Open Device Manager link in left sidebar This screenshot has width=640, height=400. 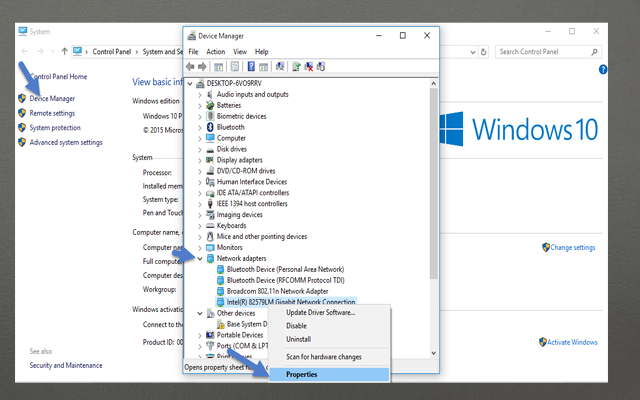[52, 98]
